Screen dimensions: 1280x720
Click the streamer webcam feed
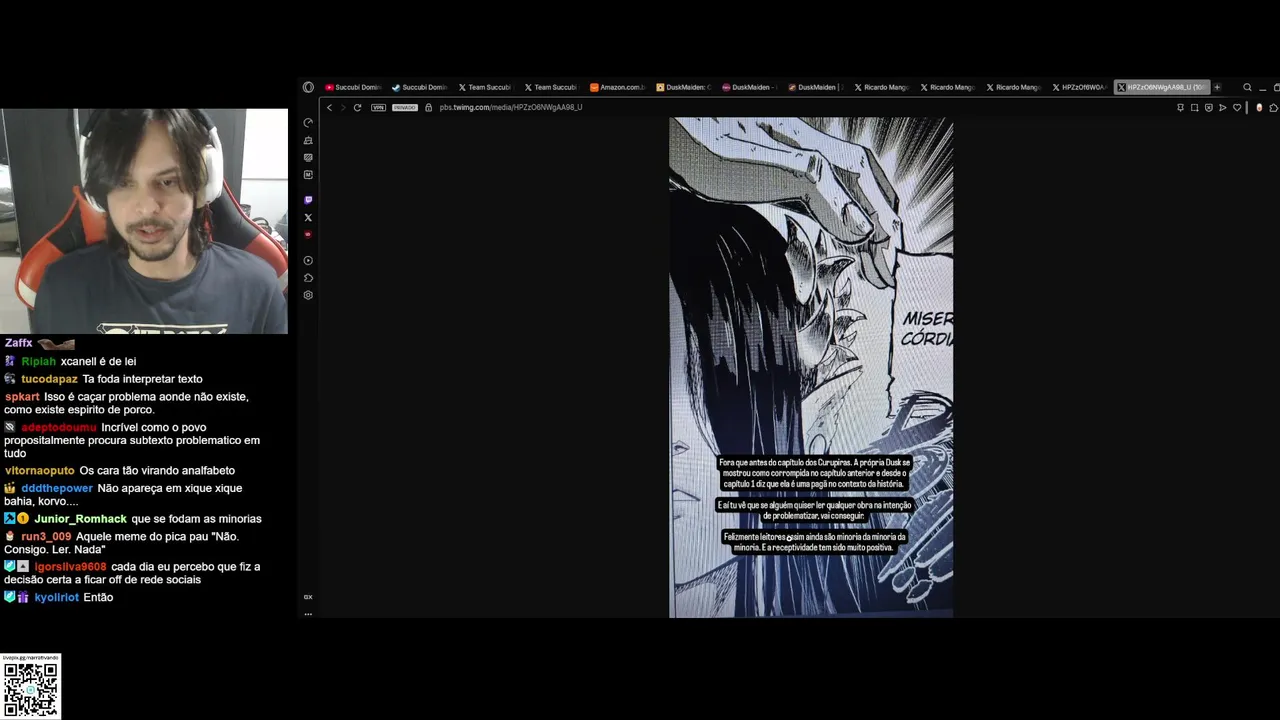tap(144, 221)
